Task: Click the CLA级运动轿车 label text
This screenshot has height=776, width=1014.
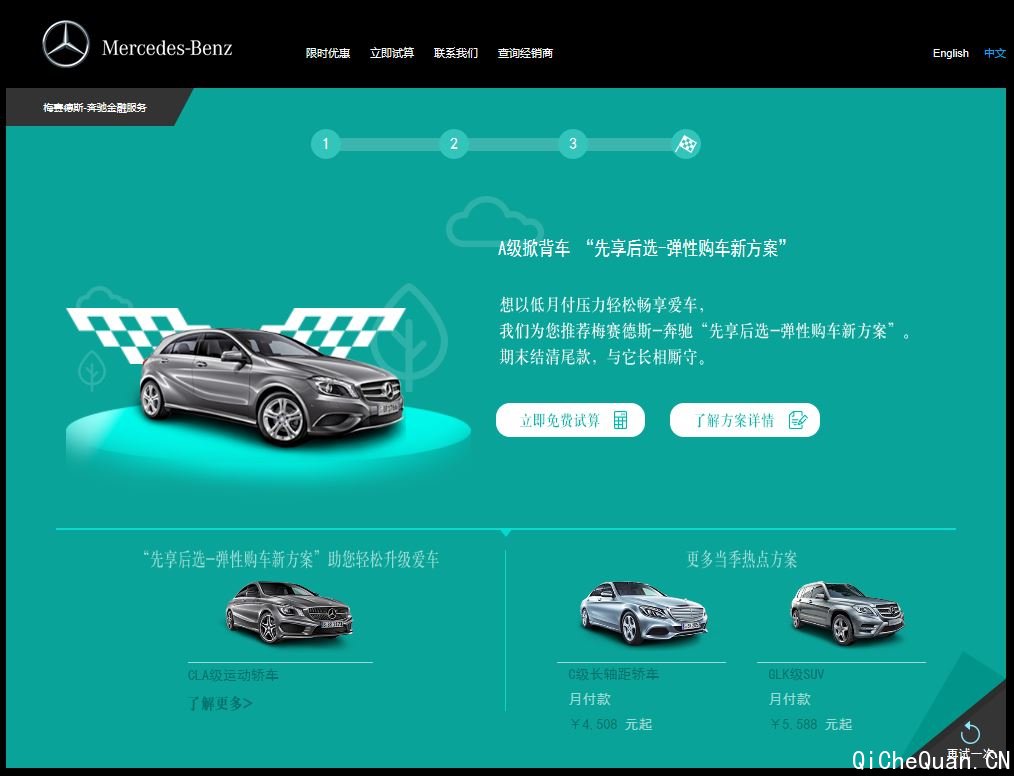Action: (233, 676)
